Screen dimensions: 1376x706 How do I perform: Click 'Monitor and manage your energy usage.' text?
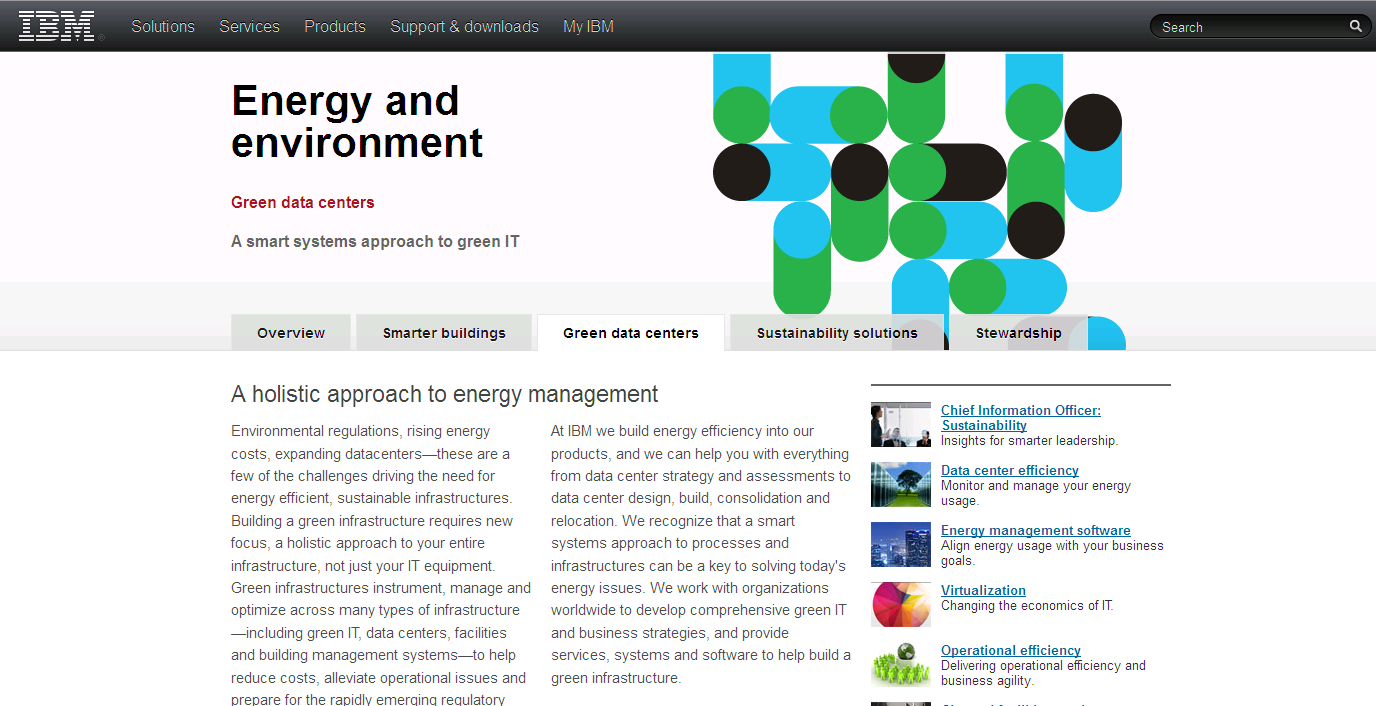[x=1036, y=493]
